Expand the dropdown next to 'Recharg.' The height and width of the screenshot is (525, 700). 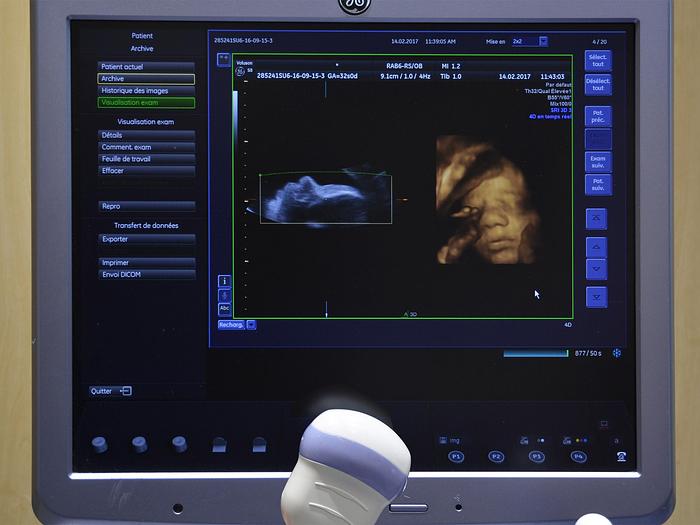coord(251,325)
